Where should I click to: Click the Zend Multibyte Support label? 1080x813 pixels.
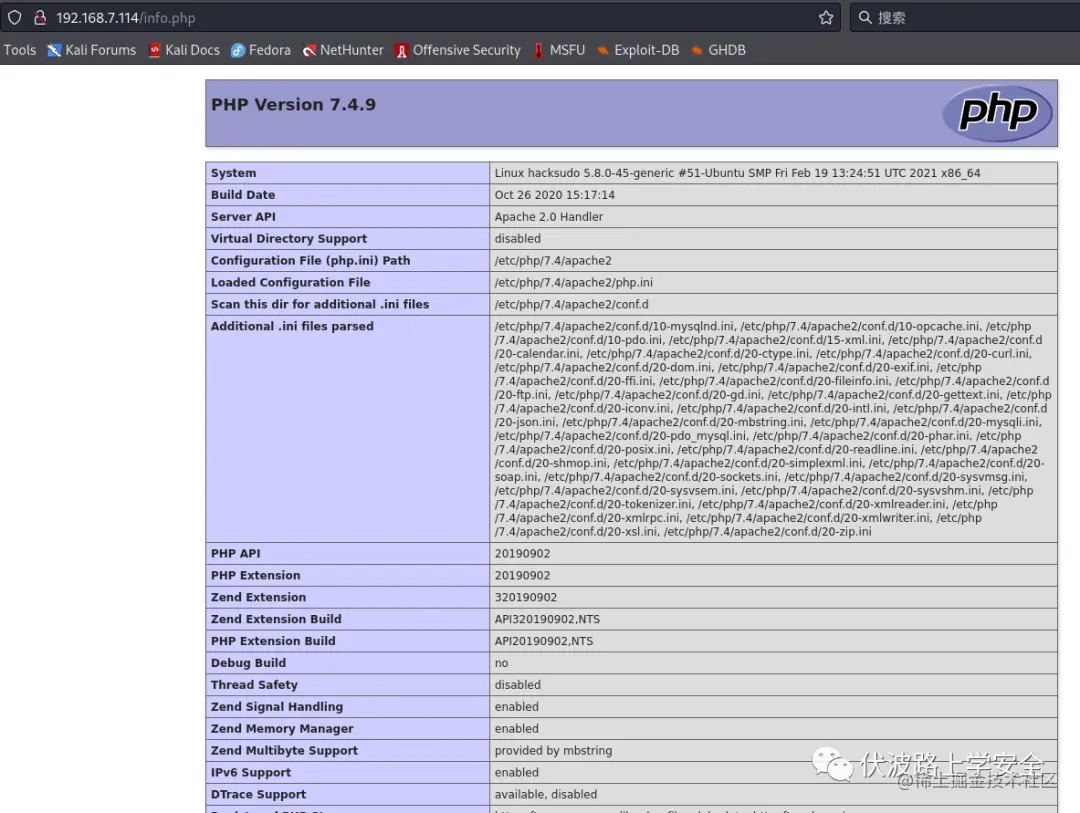284,751
